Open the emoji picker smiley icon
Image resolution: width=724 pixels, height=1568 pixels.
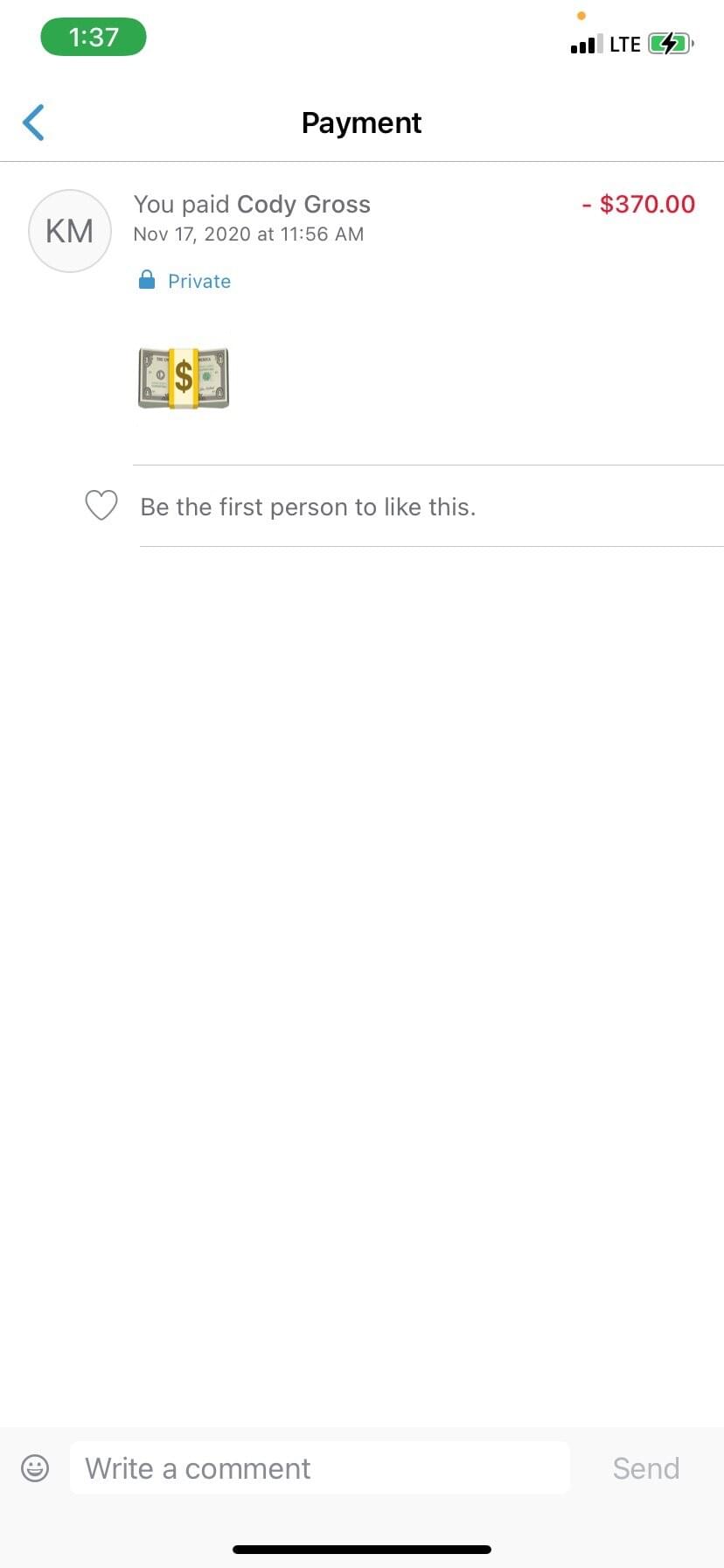coord(35,1467)
